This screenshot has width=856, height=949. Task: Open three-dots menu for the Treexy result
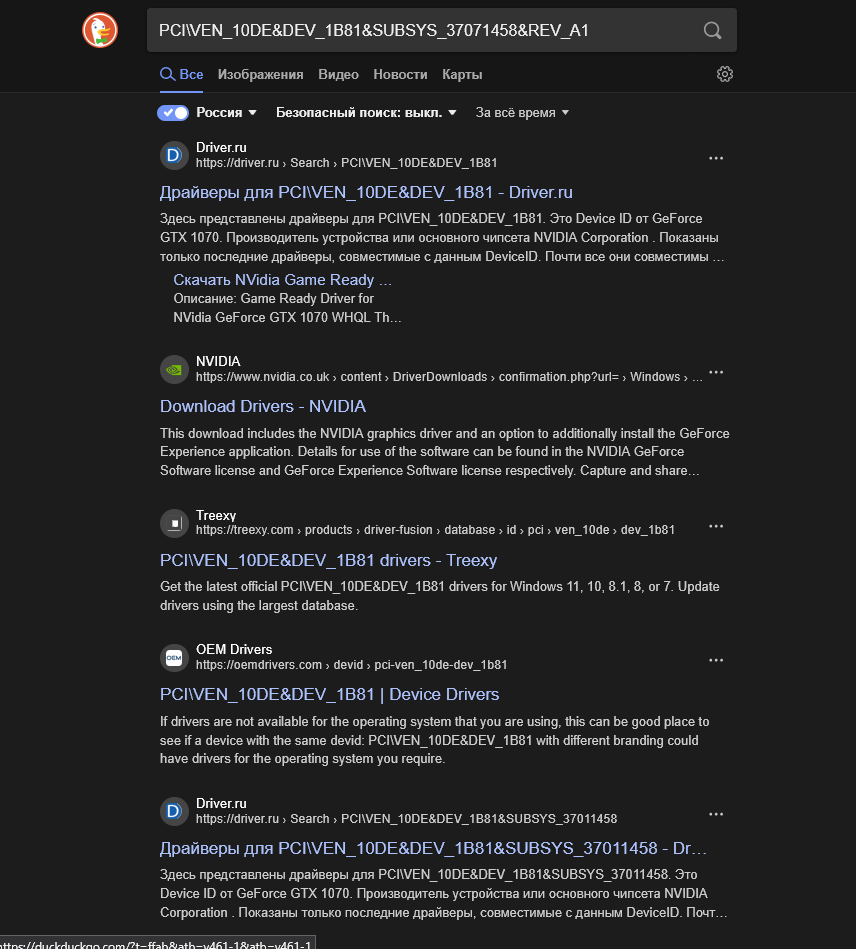click(x=716, y=526)
